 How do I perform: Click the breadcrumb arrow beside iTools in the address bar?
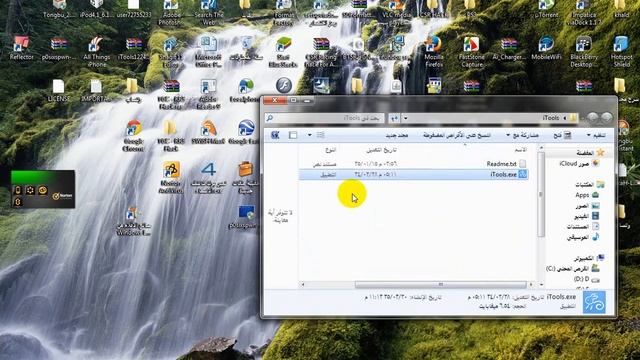click(x=565, y=118)
